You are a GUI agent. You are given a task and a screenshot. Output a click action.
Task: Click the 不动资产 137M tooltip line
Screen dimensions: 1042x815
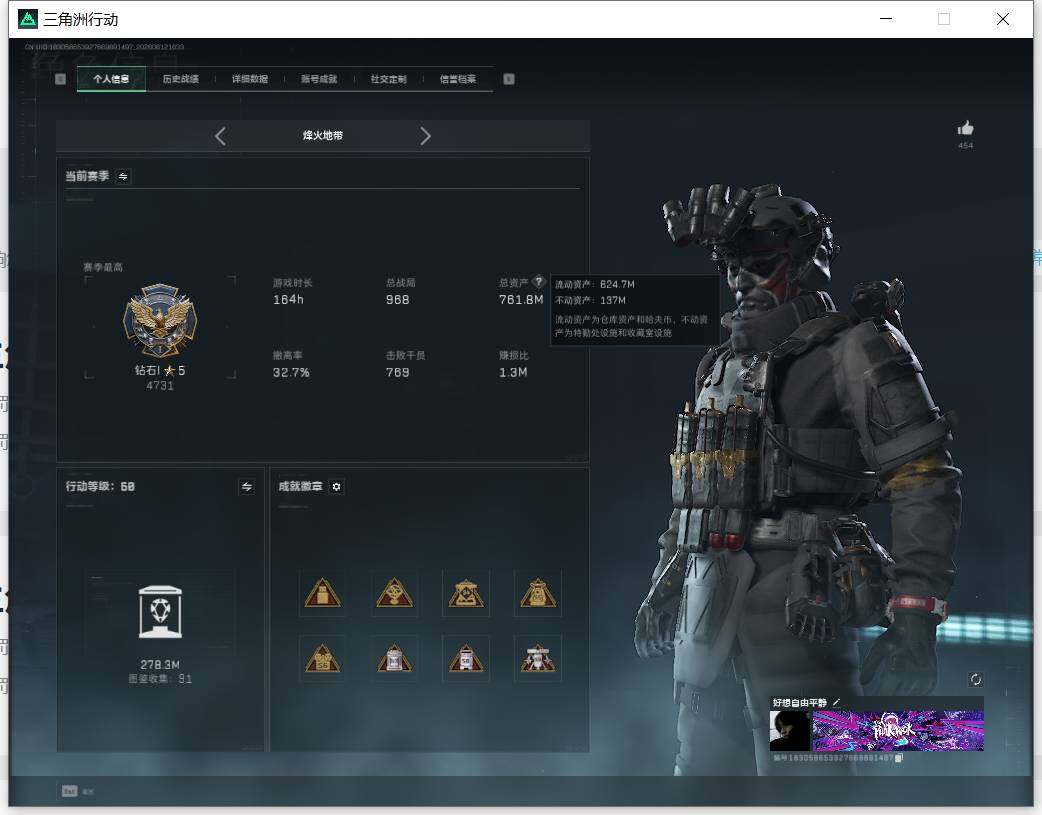[x=590, y=300]
